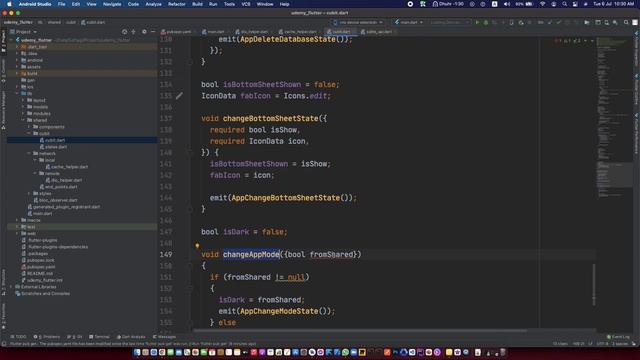Open the Dart Analysis tool window

[x=131, y=337]
